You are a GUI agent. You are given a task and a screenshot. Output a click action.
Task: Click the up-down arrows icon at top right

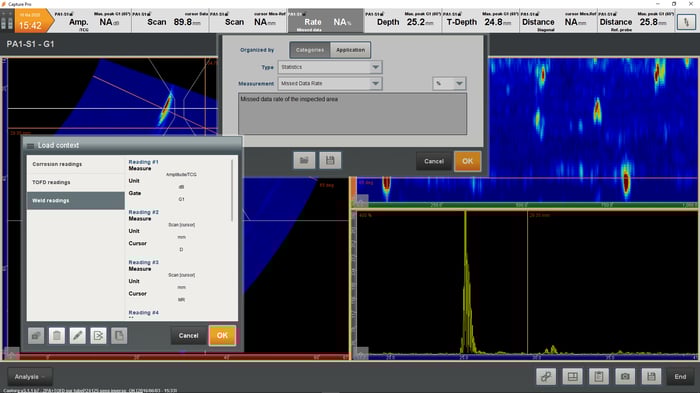pyautogui.click(x=686, y=21)
